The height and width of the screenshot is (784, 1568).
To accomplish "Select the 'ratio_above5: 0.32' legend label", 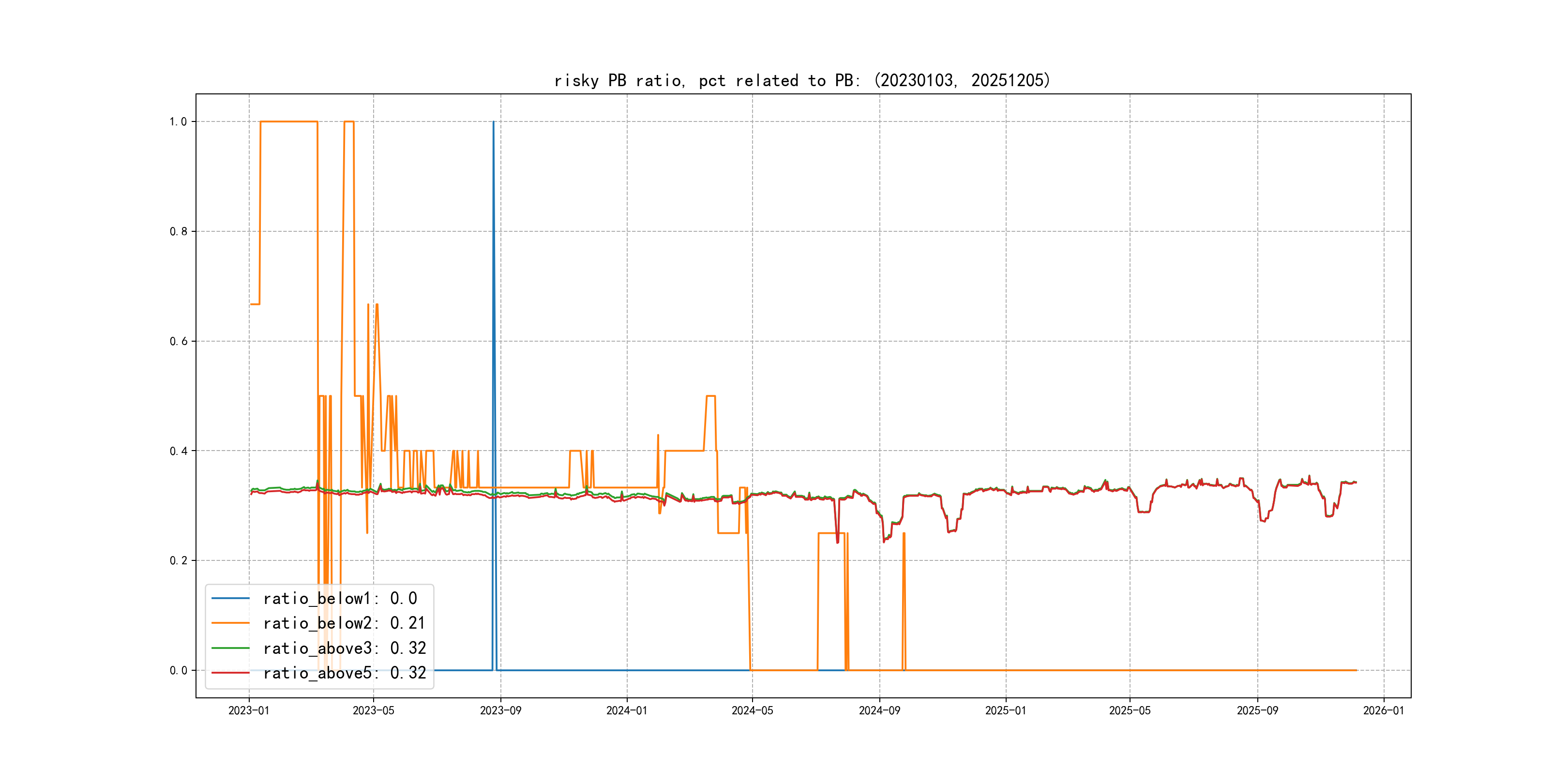I will click(x=344, y=673).
